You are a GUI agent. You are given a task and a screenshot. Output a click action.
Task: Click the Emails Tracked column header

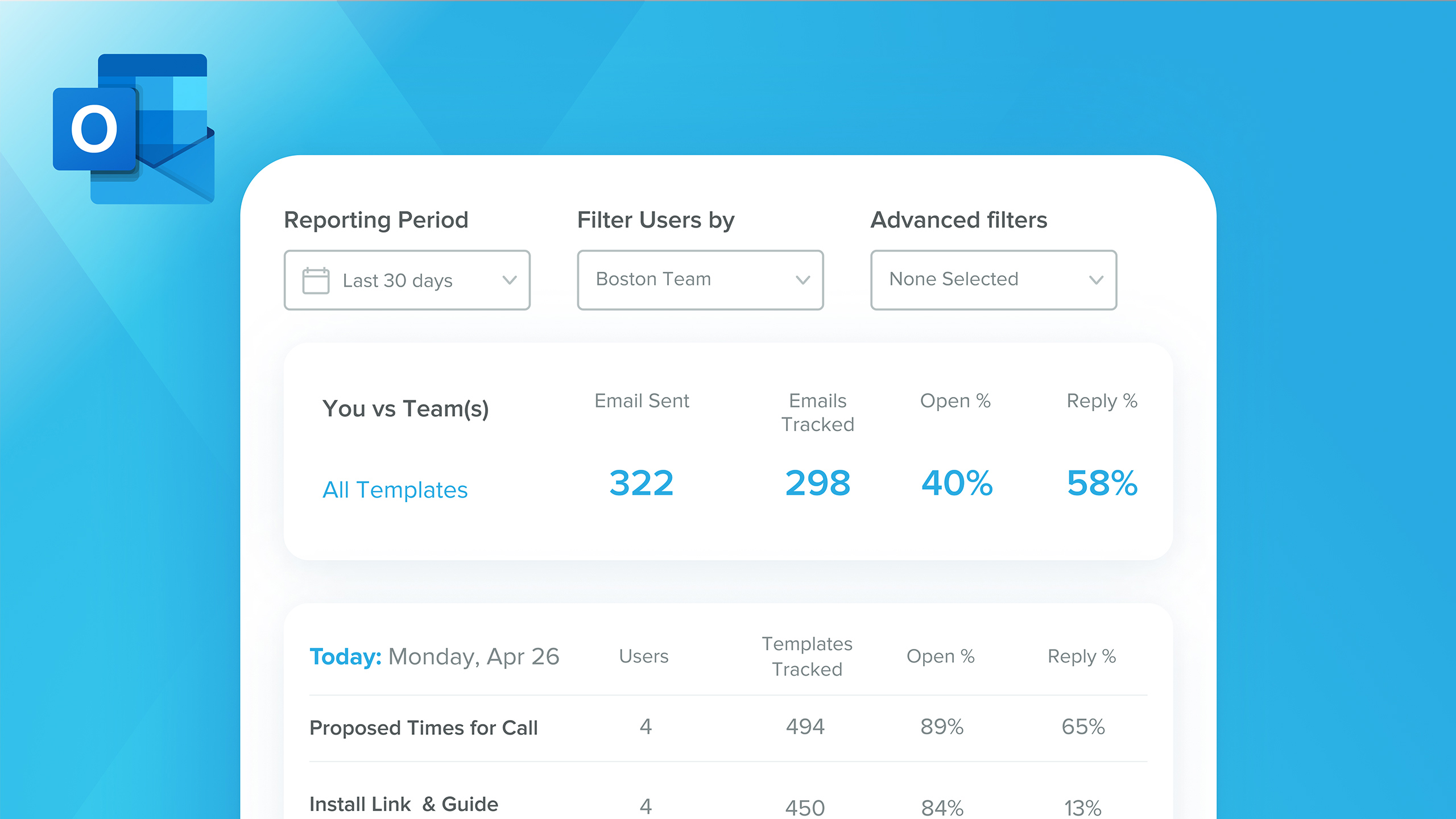click(817, 412)
